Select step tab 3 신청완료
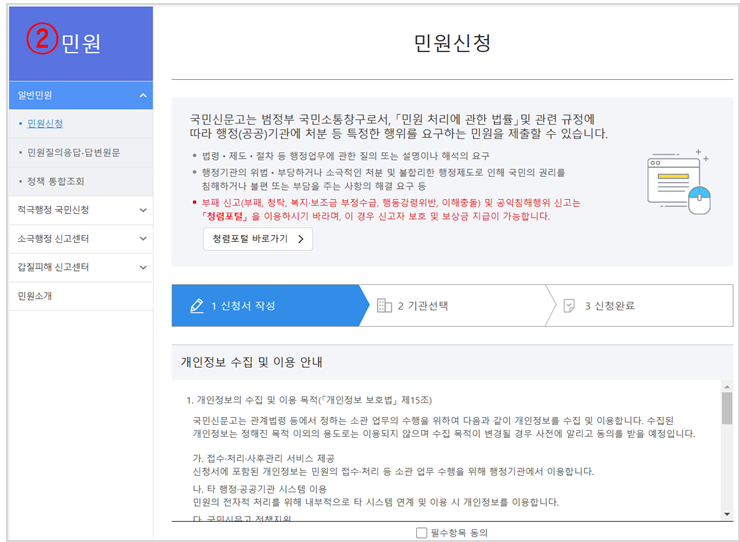This screenshot has height=542, width=740. click(x=639, y=305)
